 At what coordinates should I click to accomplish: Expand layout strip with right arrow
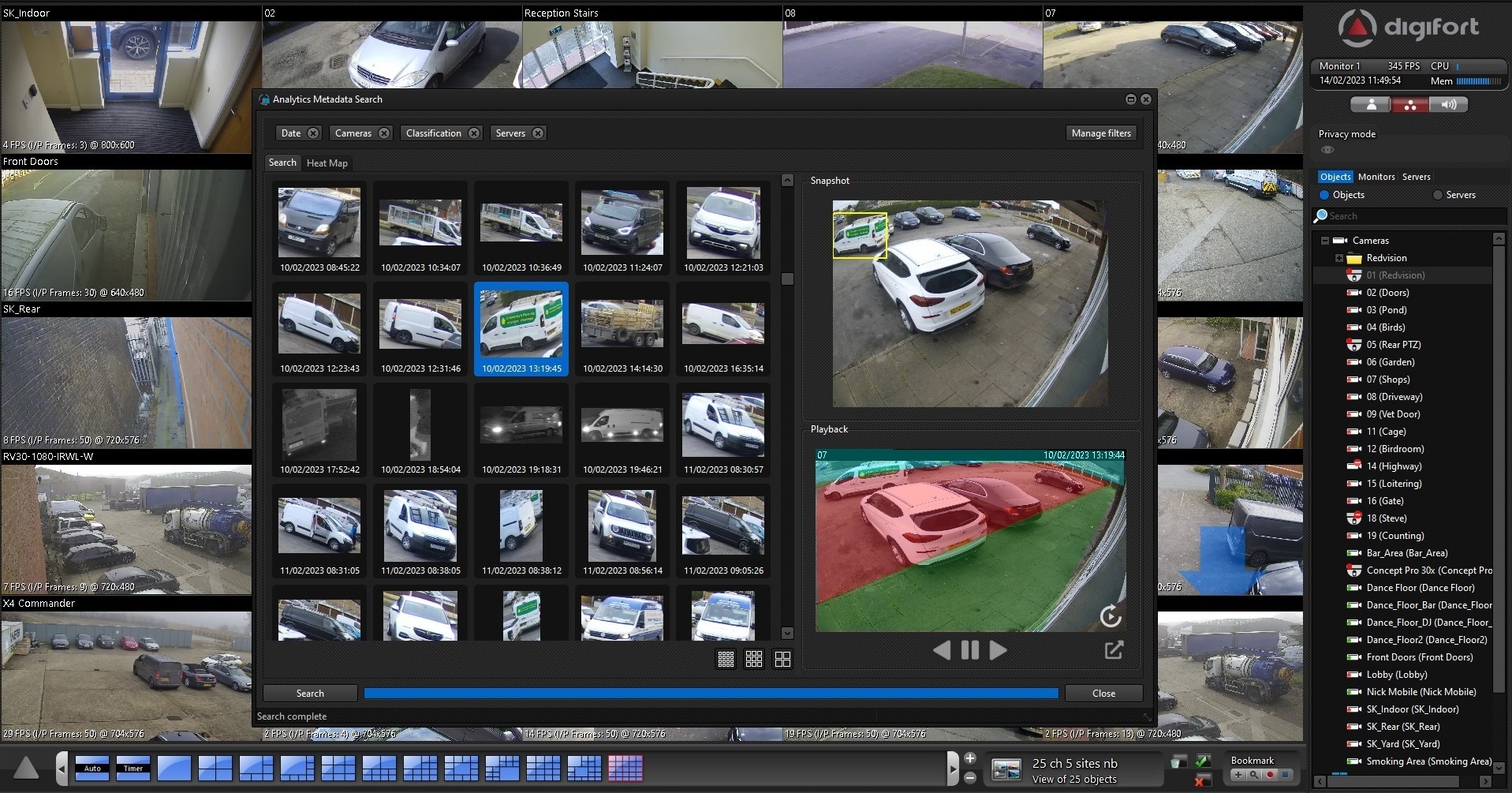click(953, 768)
